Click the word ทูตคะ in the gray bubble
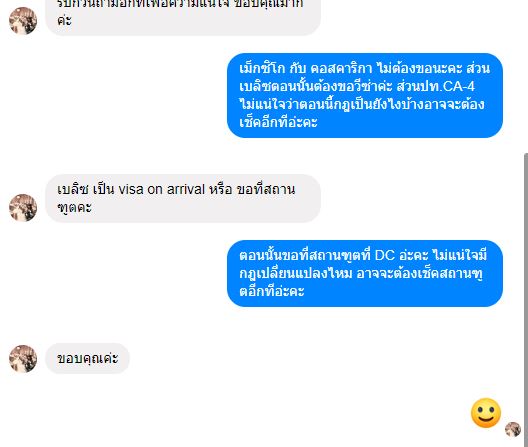The image size is (528, 447). (74, 207)
